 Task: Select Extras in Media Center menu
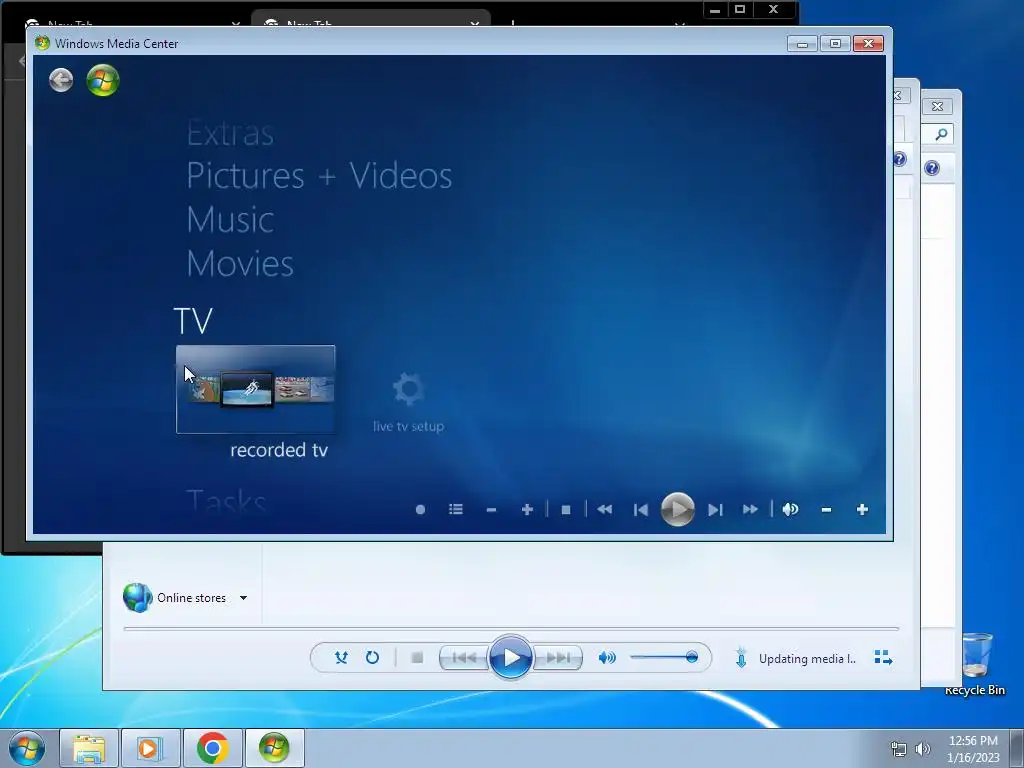[x=230, y=134]
